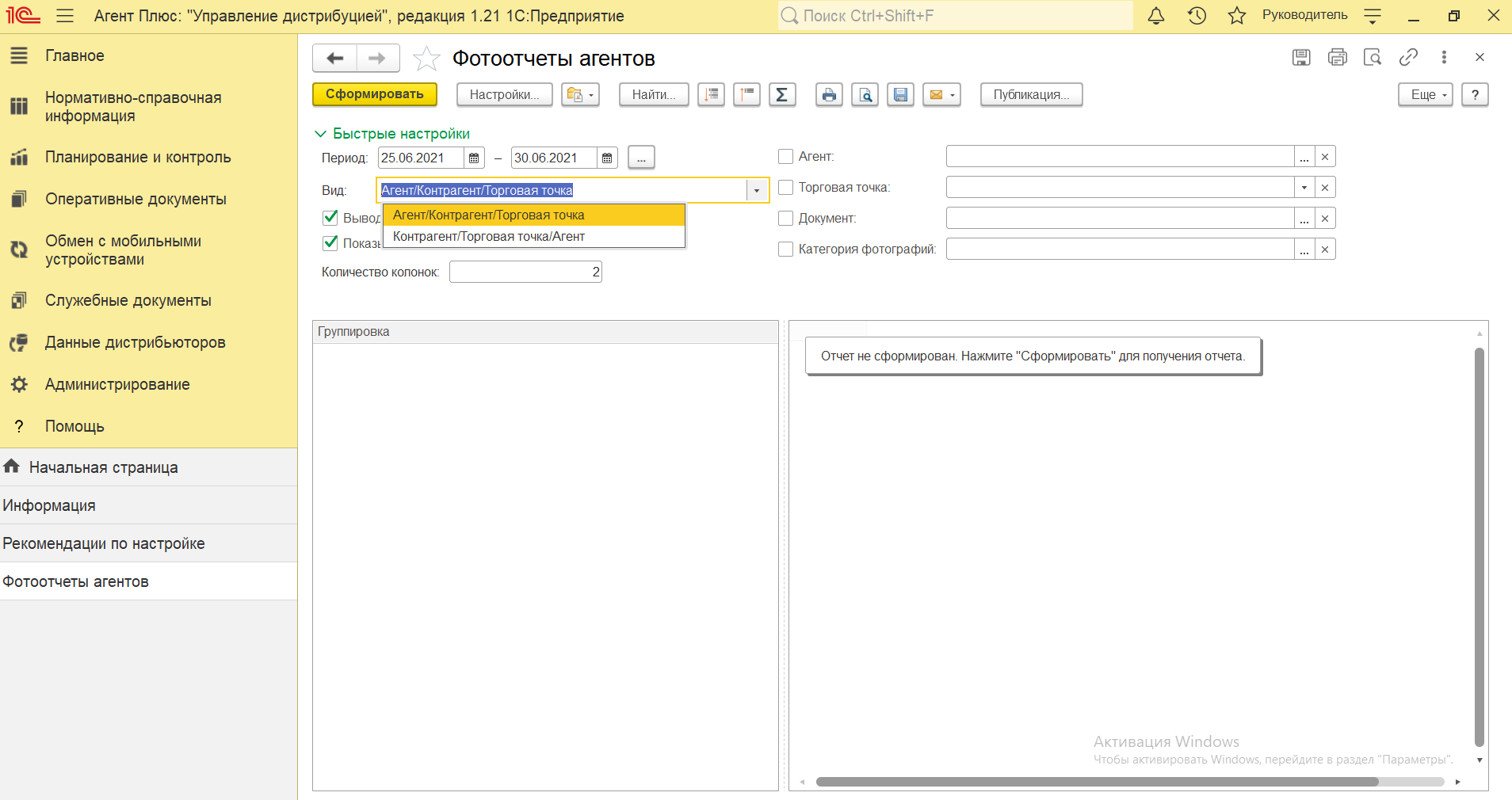Open print preview icon
The width and height of the screenshot is (1512, 800).
click(x=865, y=94)
